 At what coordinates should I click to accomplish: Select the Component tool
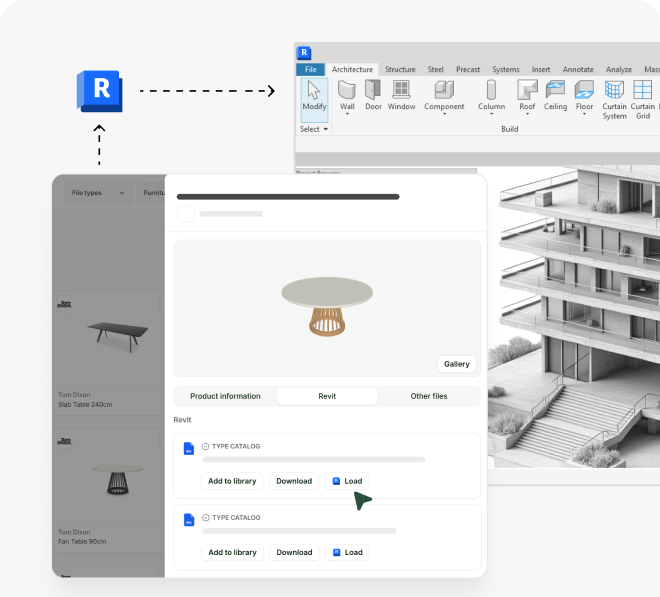tap(444, 96)
